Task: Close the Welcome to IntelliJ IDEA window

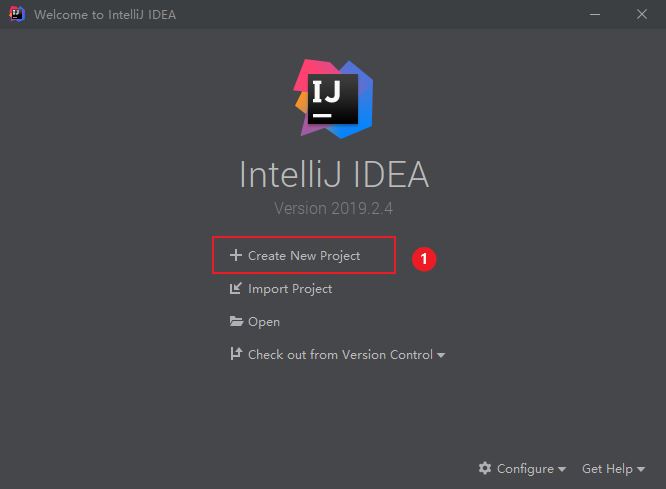Action: tap(642, 14)
